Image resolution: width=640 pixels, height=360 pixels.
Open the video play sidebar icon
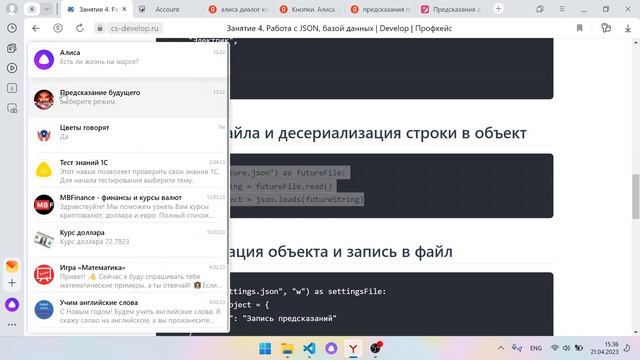click(x=12, y=68)
